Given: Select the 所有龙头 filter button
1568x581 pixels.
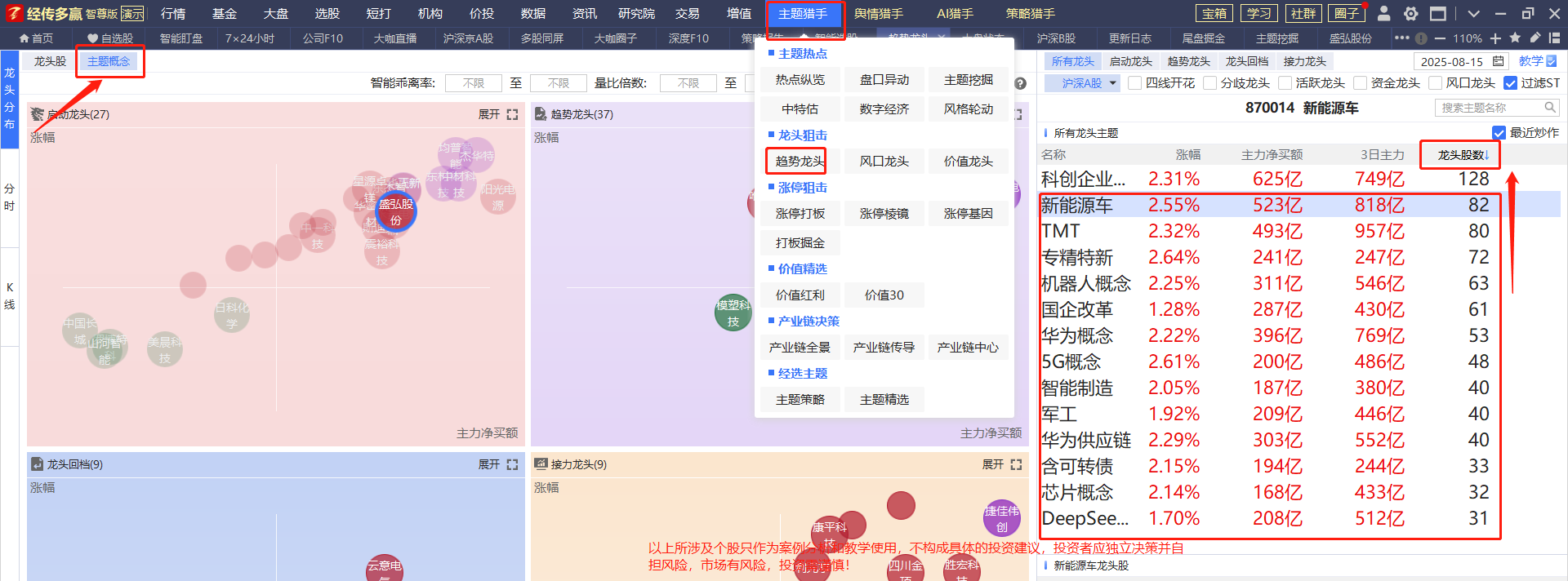Looking at the screenshot, I should click(1072, 61).
